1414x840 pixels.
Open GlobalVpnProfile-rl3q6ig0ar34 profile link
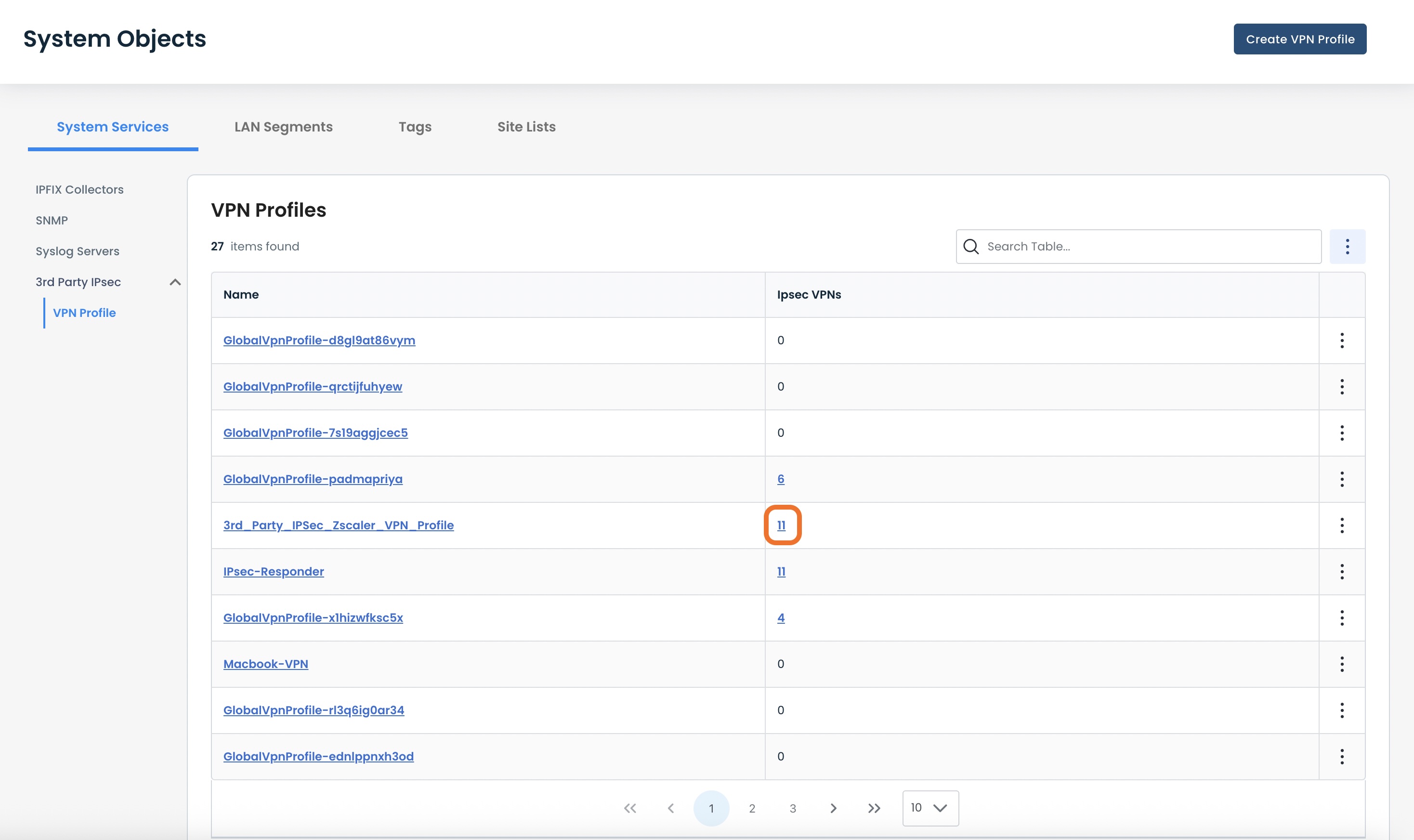(314, 710)
